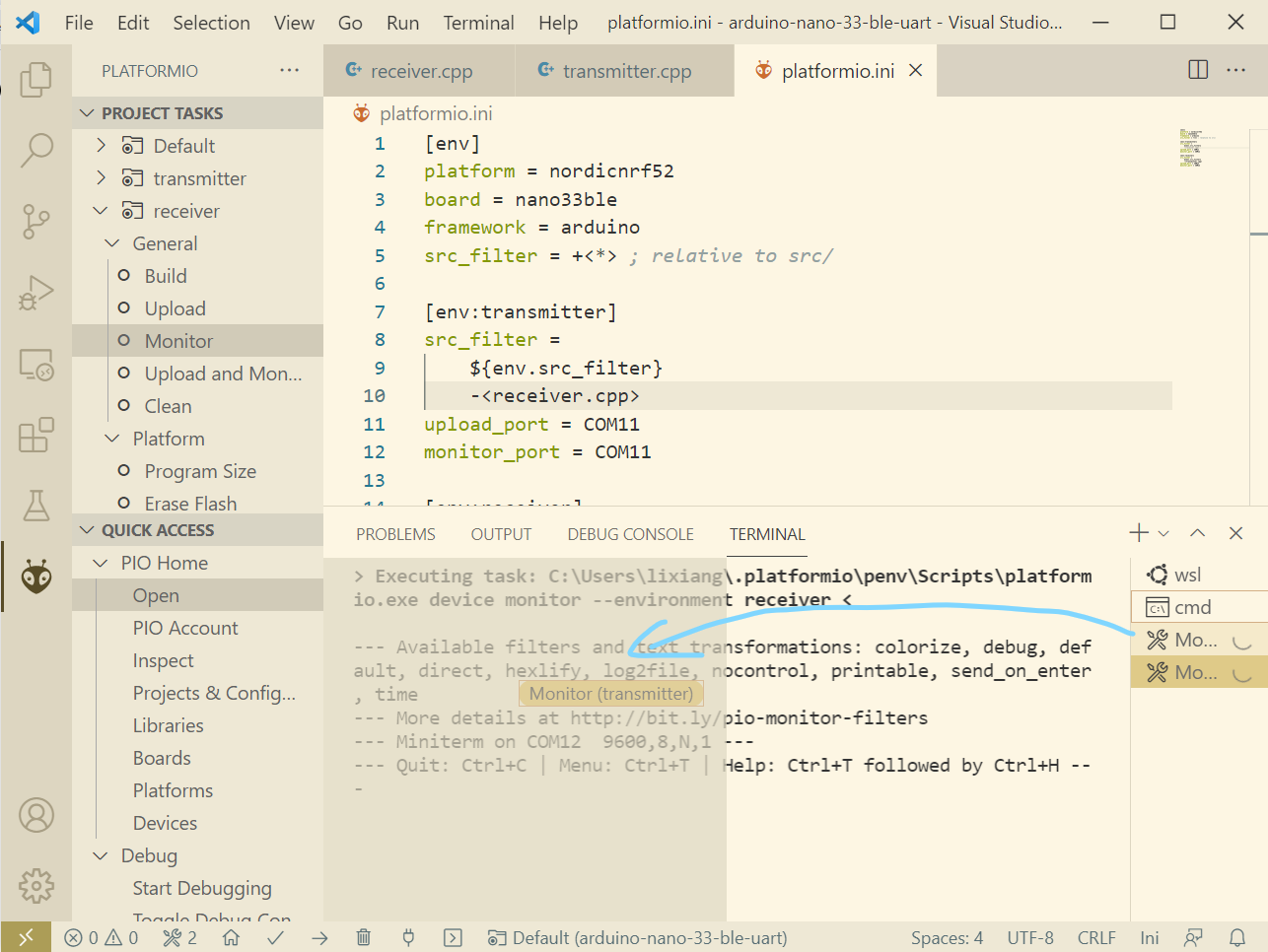Click running tasks indicator in status bar
Image resolution: width=1268 pixels, height=952 pixels.
tap(180, 937)
